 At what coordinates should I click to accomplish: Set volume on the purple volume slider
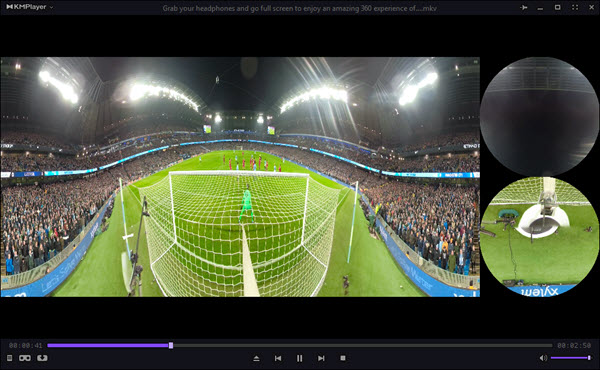point(571,358)
